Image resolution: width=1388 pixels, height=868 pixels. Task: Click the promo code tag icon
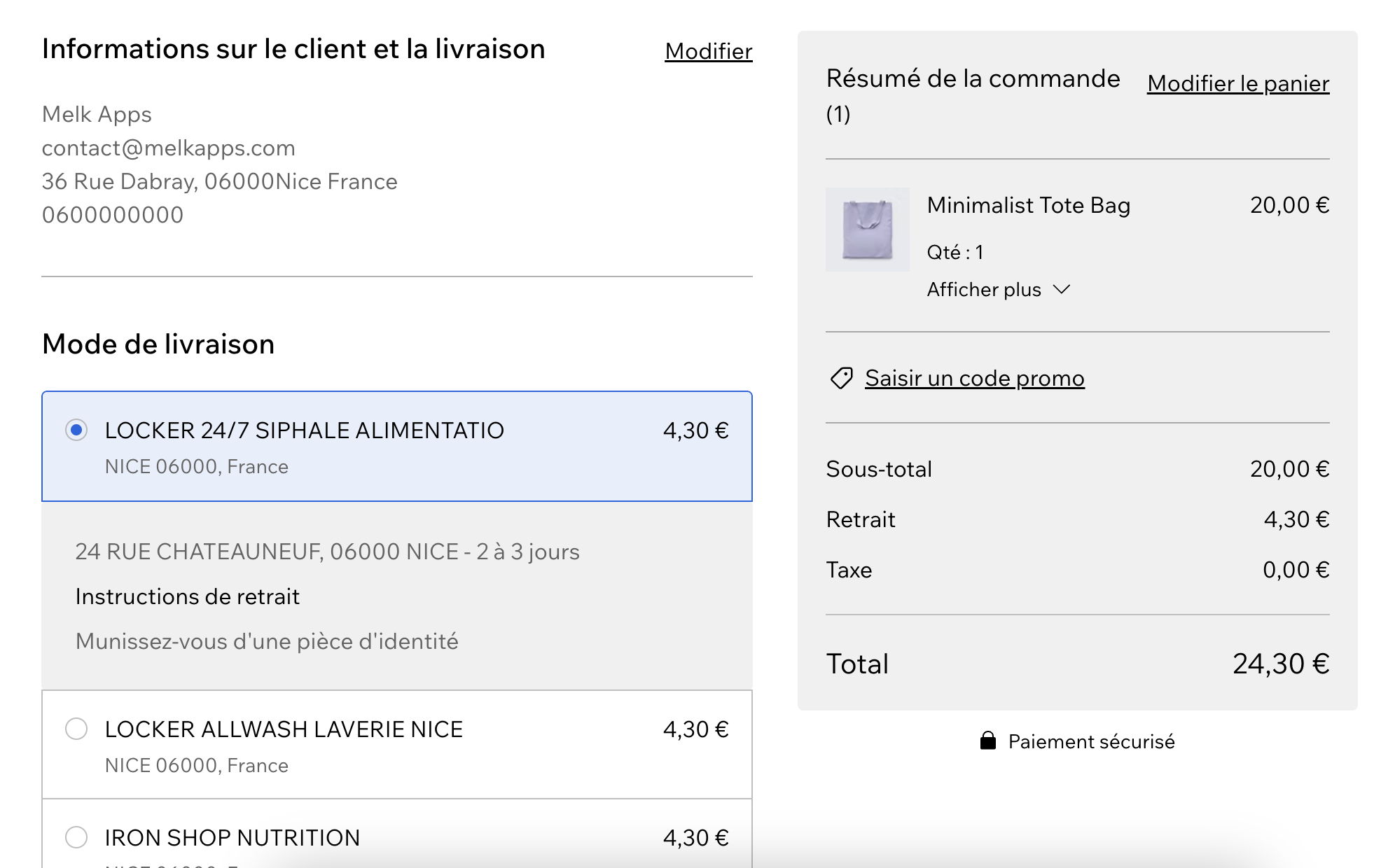pos(841,378)
